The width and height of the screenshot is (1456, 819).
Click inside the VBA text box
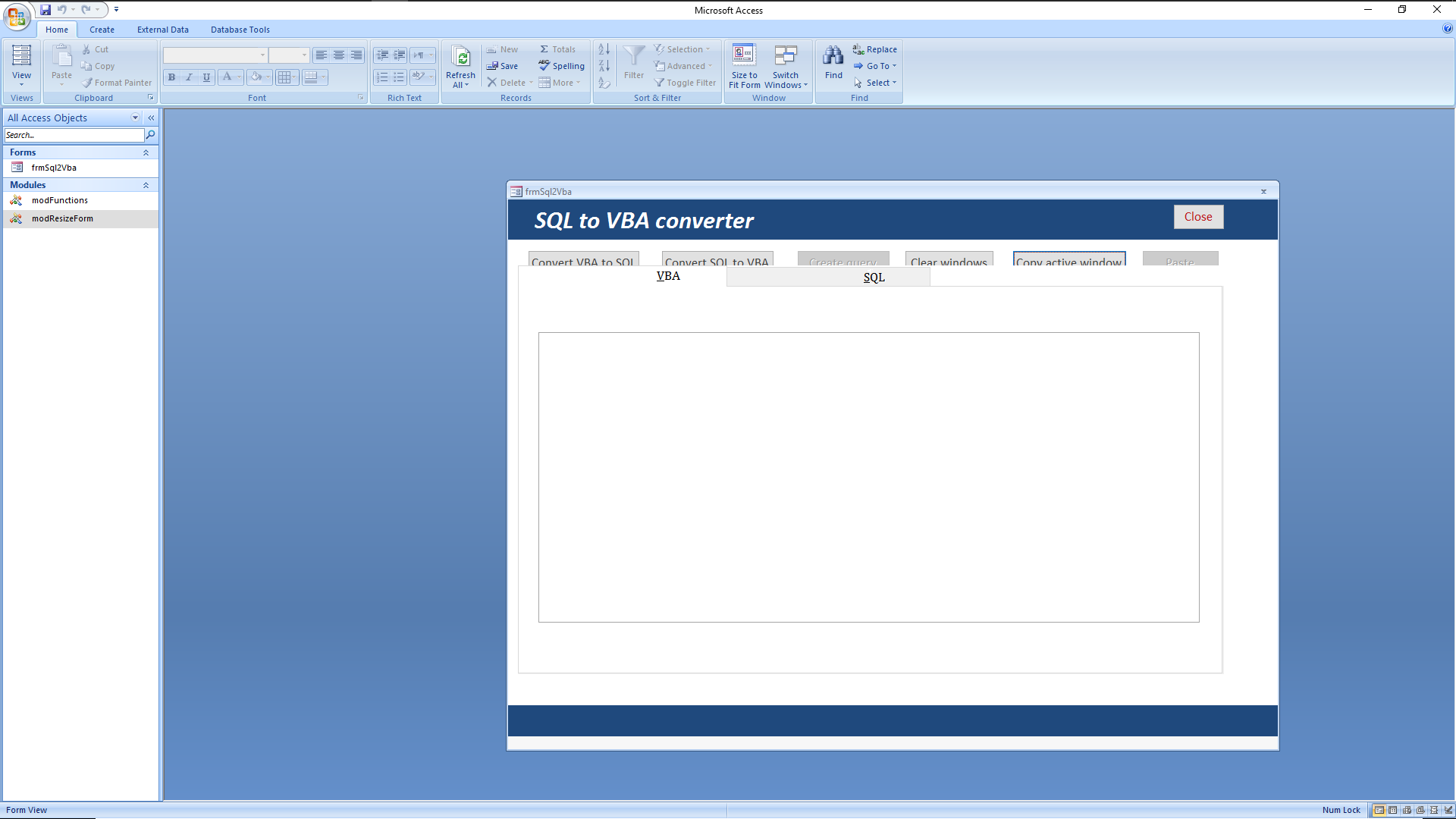pos(869,477)
